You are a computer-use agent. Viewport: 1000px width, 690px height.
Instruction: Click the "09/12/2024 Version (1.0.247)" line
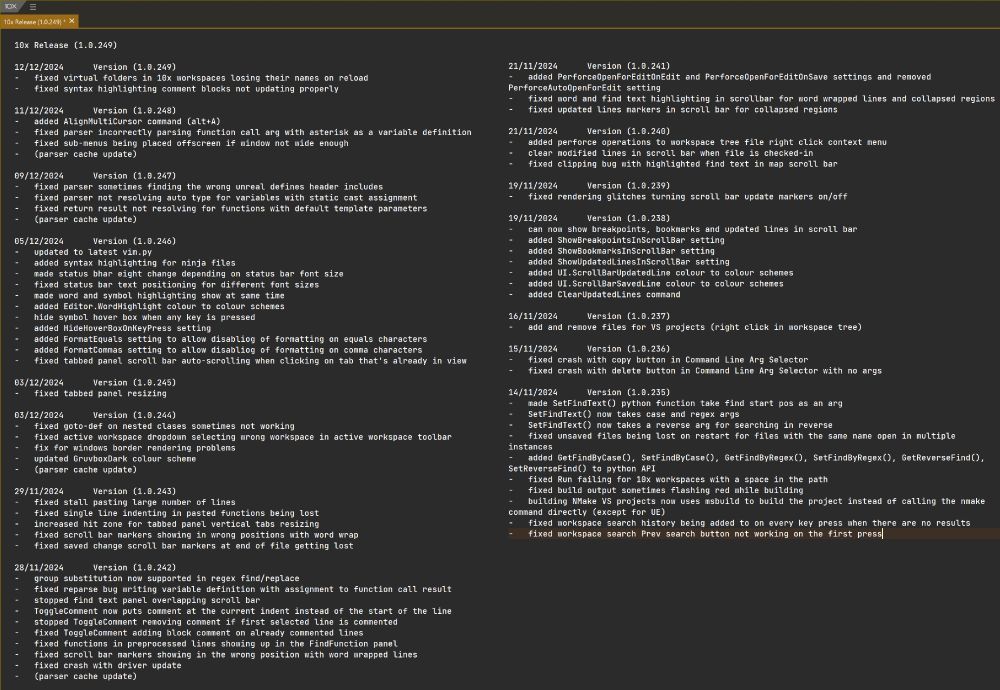coord(95,176)
